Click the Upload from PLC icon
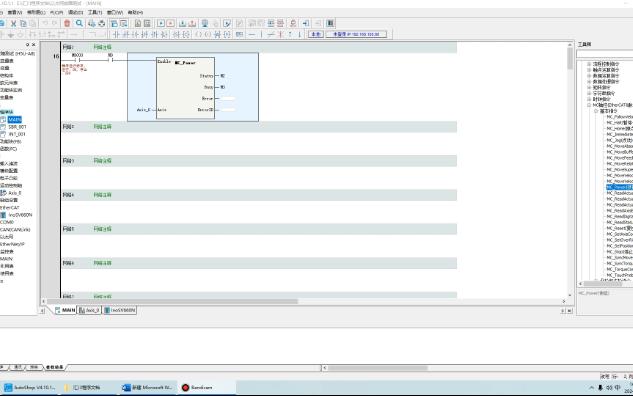This screenshot has width=633, height=396. (192, 23)
